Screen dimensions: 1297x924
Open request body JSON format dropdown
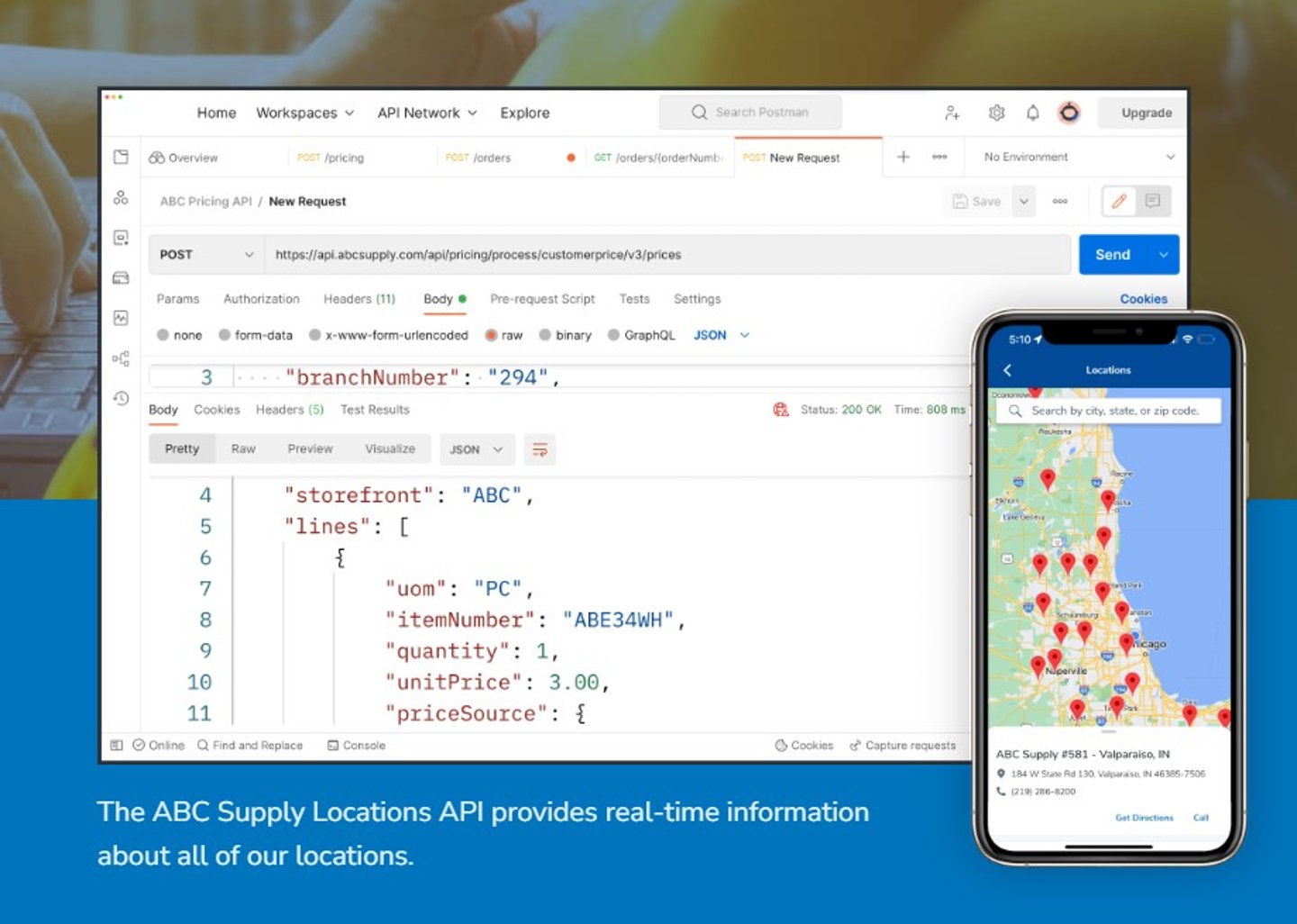click(721, 335)
